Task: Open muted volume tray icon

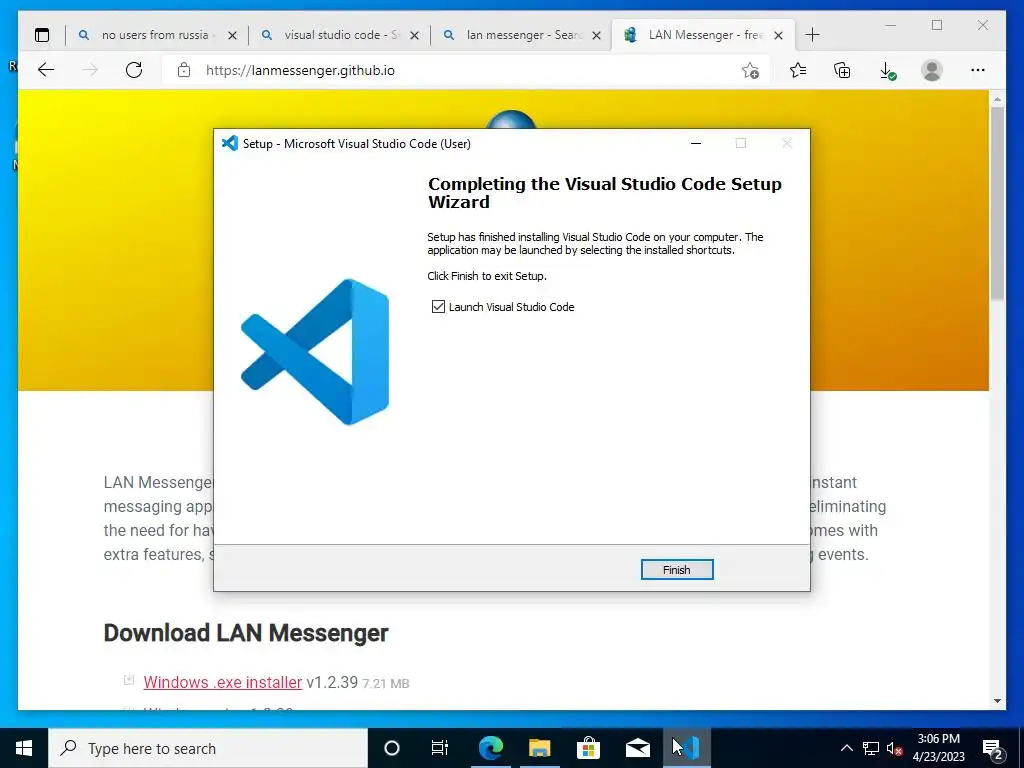Action: click(895, 748)
